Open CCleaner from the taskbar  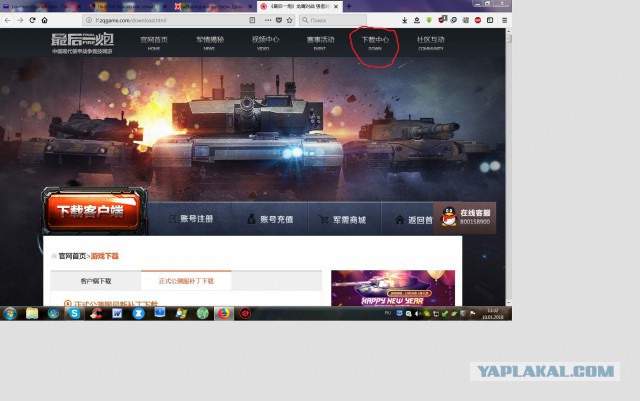[x=96, y=314]
